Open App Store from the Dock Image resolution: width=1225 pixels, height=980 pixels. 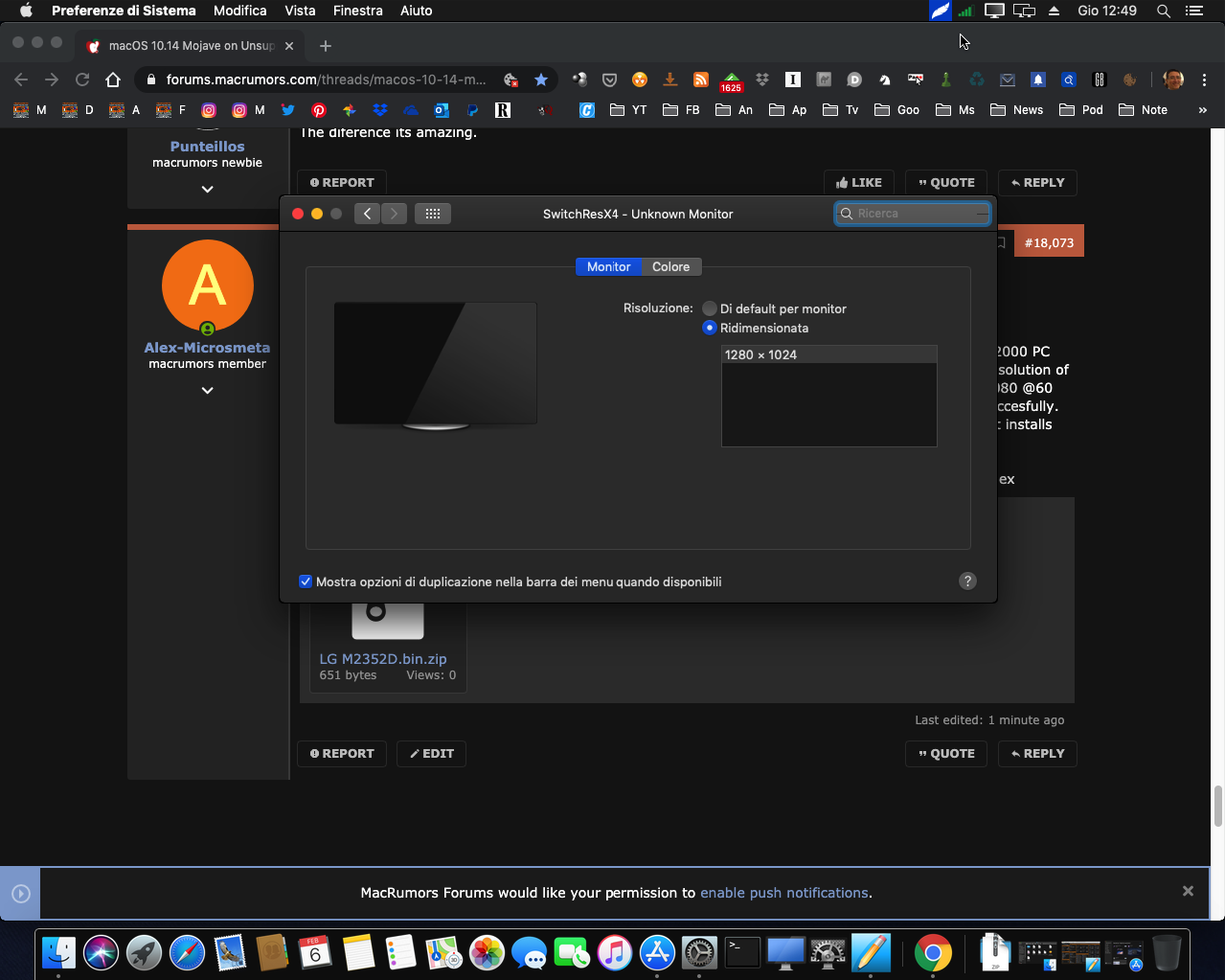click(657, 952)
